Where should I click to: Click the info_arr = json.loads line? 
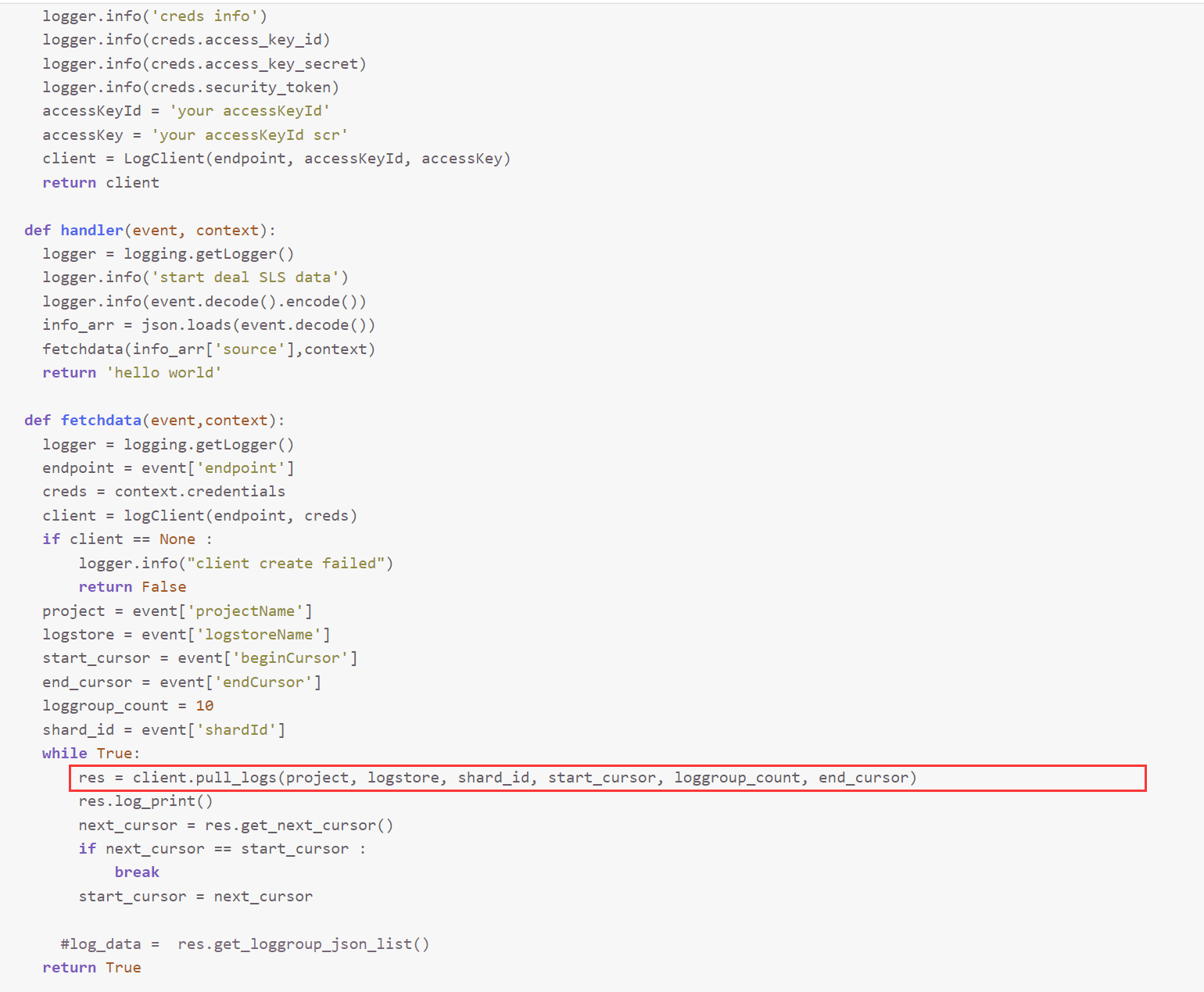tap(209, 325)
